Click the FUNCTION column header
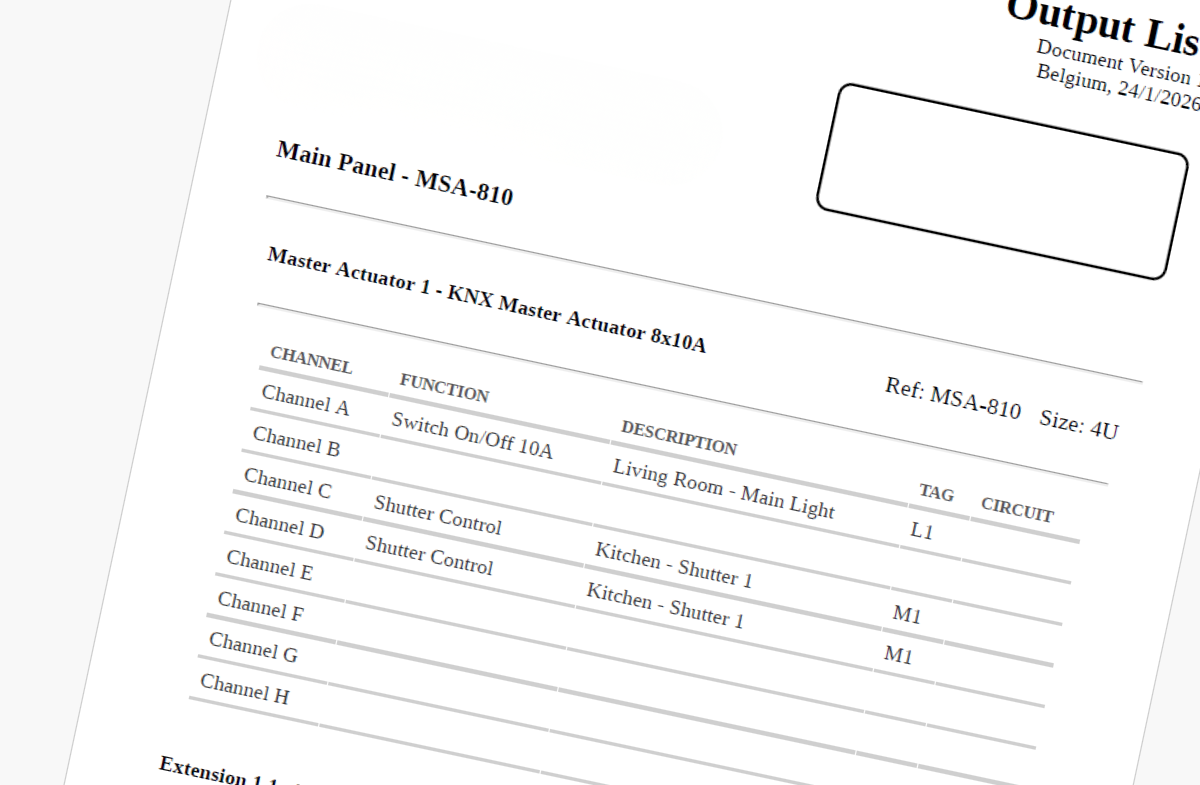Image resolution: width=1200 pixels, height=785 pixels. click(x=444, y=387)
